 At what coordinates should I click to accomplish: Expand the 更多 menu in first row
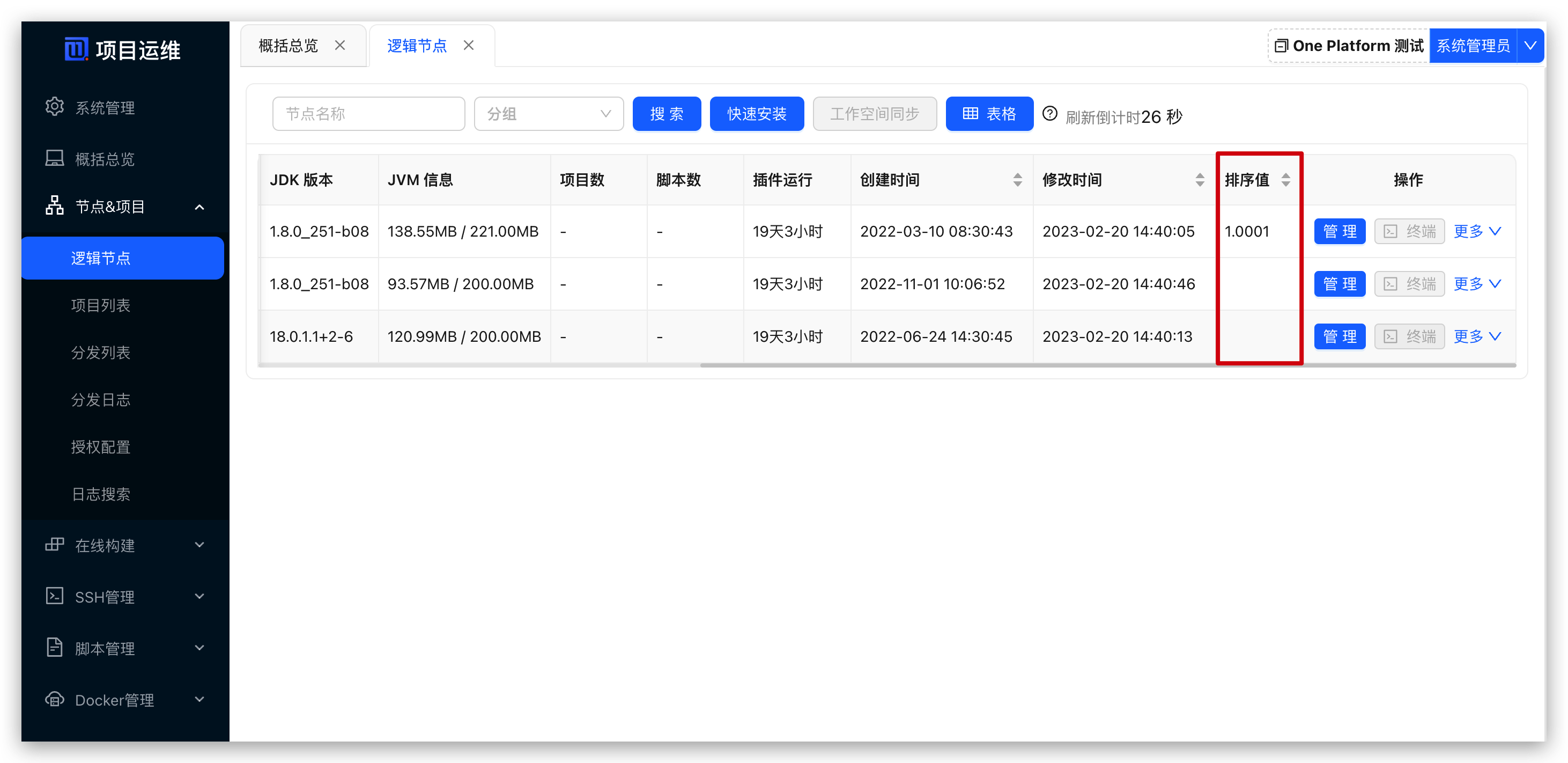point(1477,231)
